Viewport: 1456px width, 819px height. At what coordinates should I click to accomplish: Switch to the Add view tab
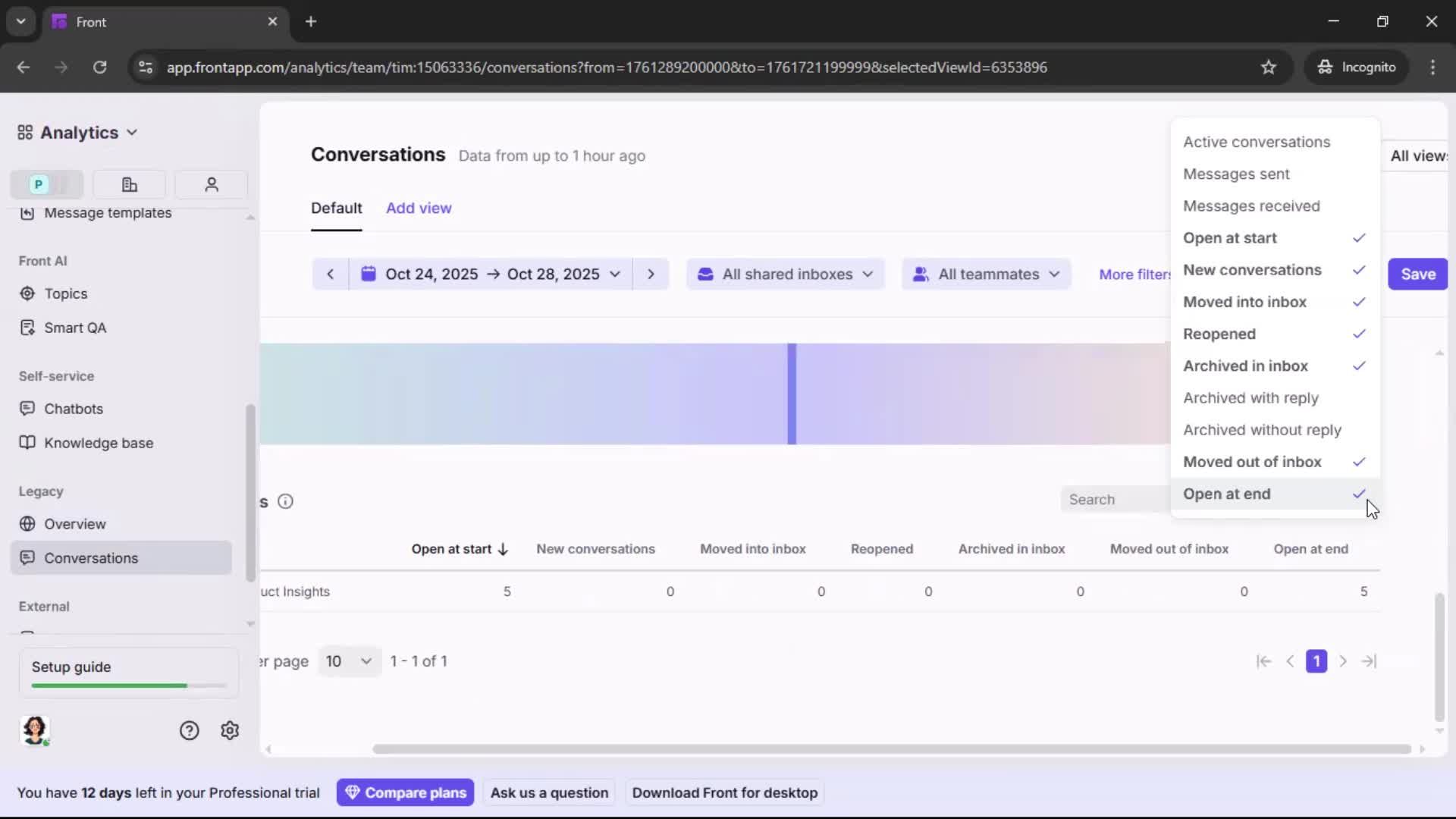tap(419, 208)
